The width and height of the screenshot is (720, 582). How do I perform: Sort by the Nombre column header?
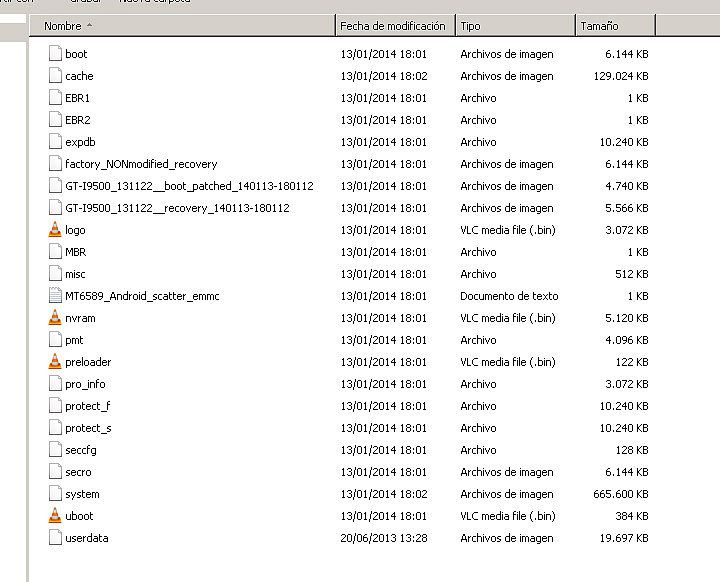[x=182, y=26]
